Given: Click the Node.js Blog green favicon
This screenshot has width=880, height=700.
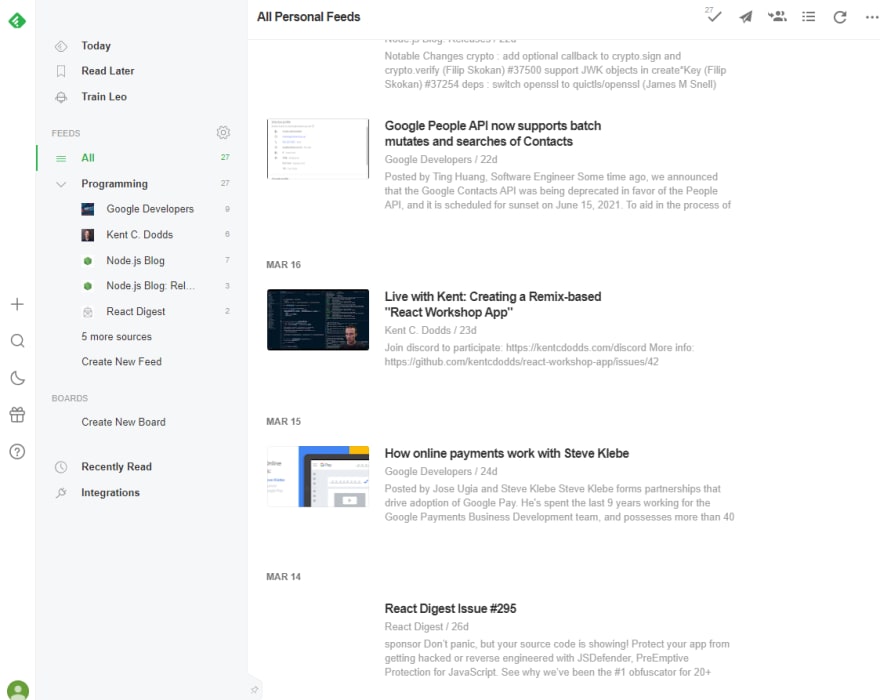Looking at the screenshot, I should tap(88, 261).
